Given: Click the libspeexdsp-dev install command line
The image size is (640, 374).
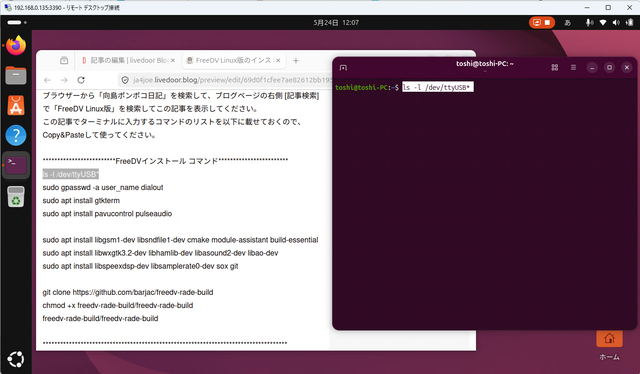Looking at the screenshot, I should coord(140,266).
